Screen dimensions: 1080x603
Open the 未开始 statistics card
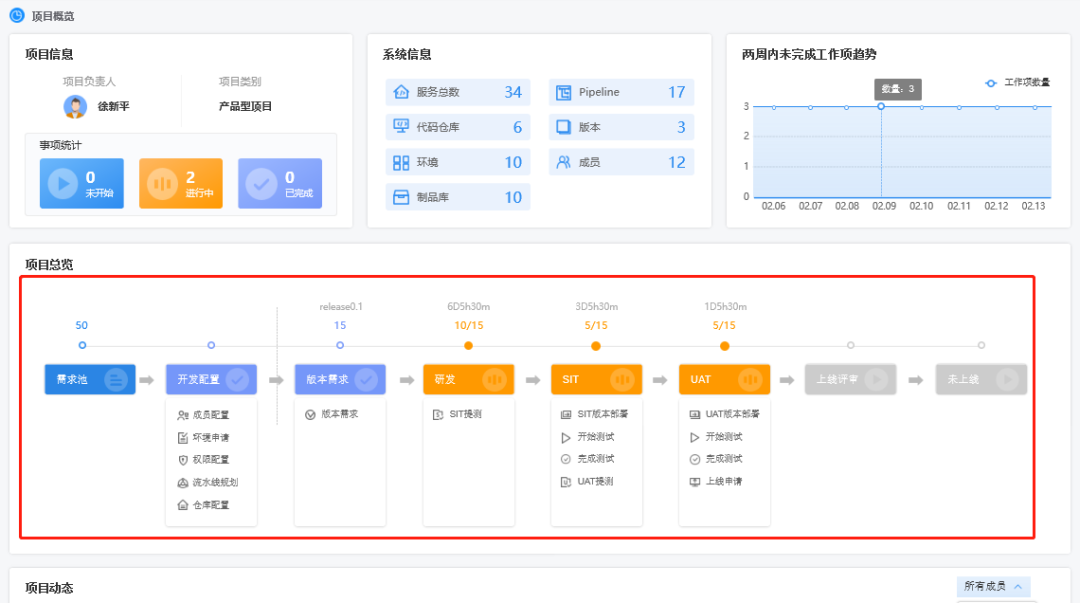[x=82, y=183]
